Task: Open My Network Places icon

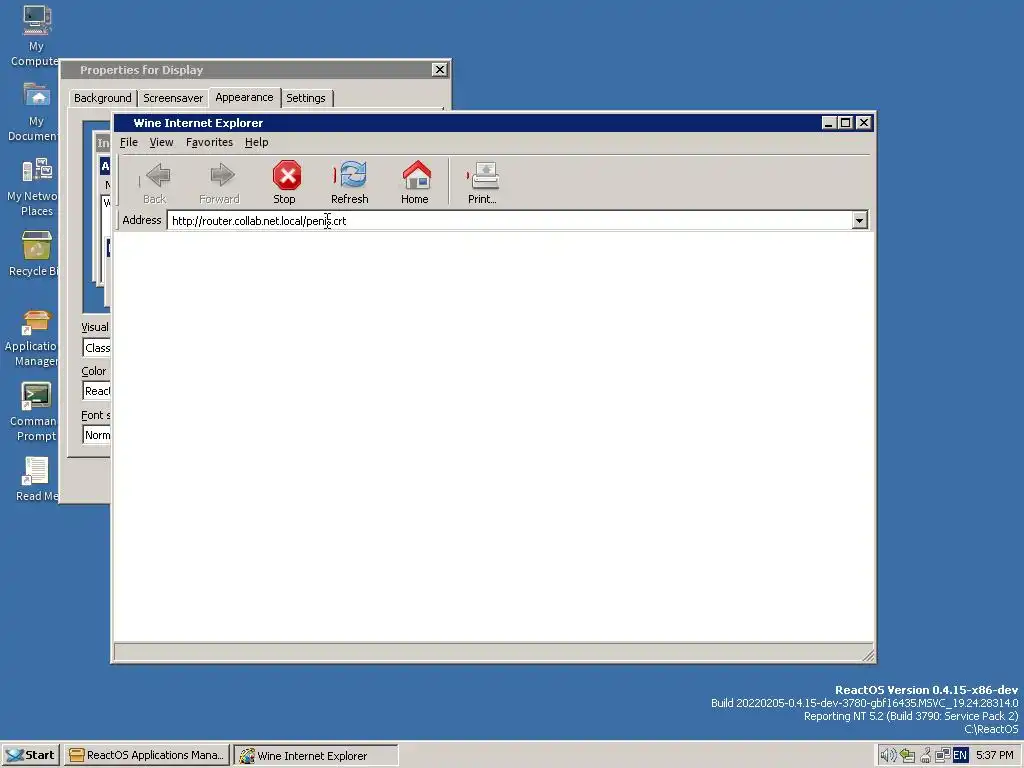Action: click(36, 186)
